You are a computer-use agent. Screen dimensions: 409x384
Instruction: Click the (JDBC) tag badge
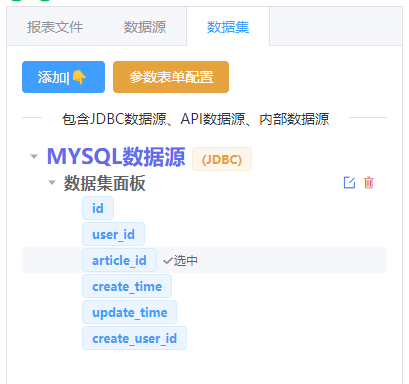coord(222,159)
